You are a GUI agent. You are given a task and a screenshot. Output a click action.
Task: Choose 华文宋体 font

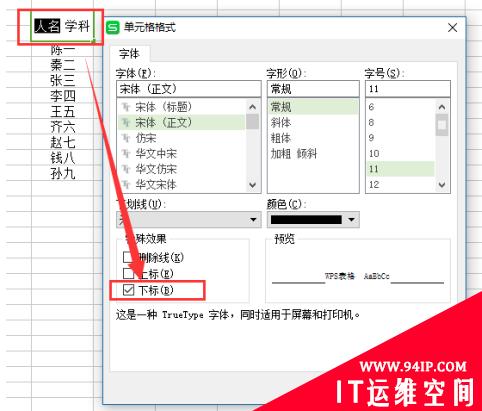[x=182, y=184]
